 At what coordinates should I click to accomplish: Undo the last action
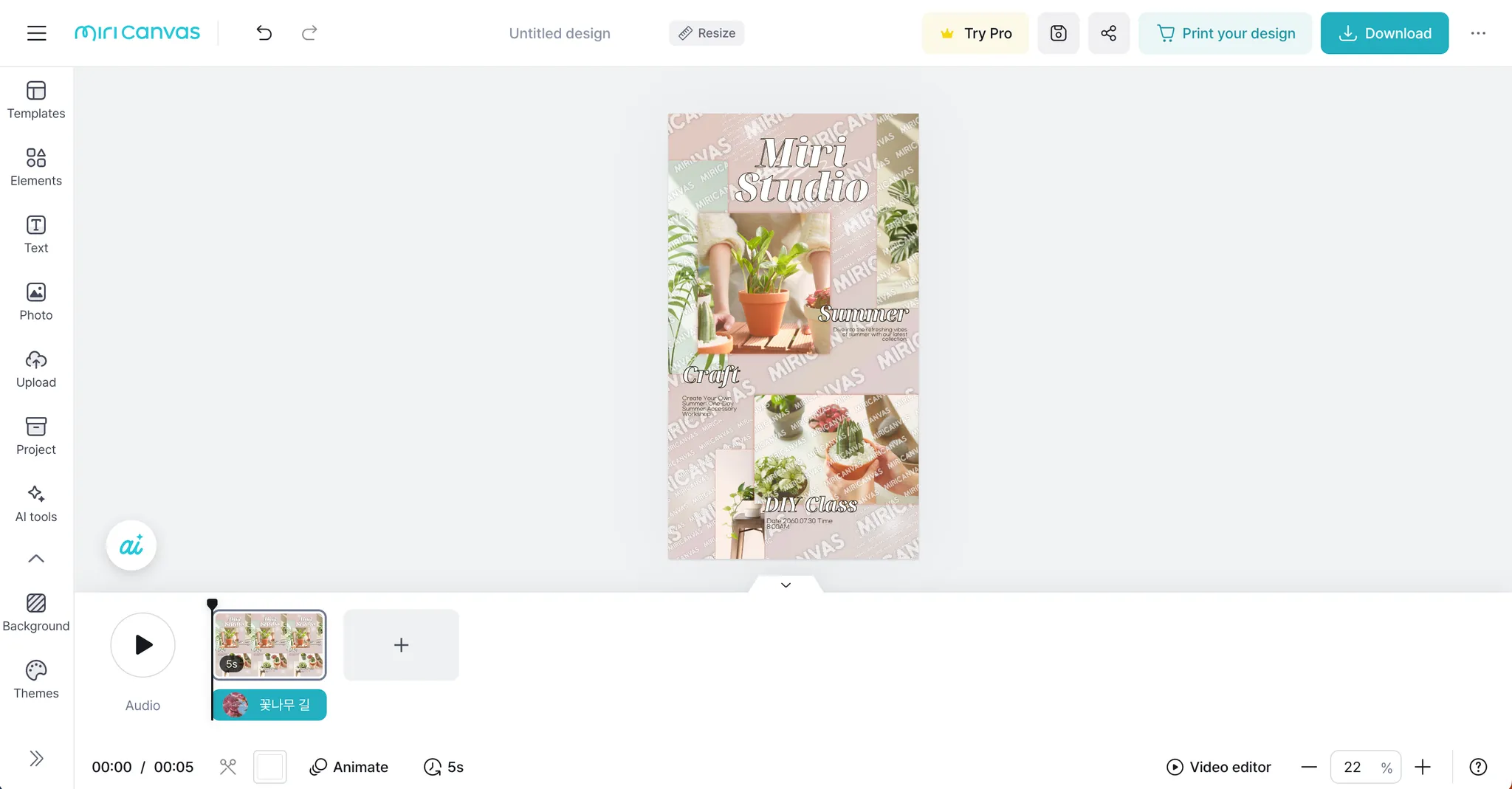[x=264, y=33]
